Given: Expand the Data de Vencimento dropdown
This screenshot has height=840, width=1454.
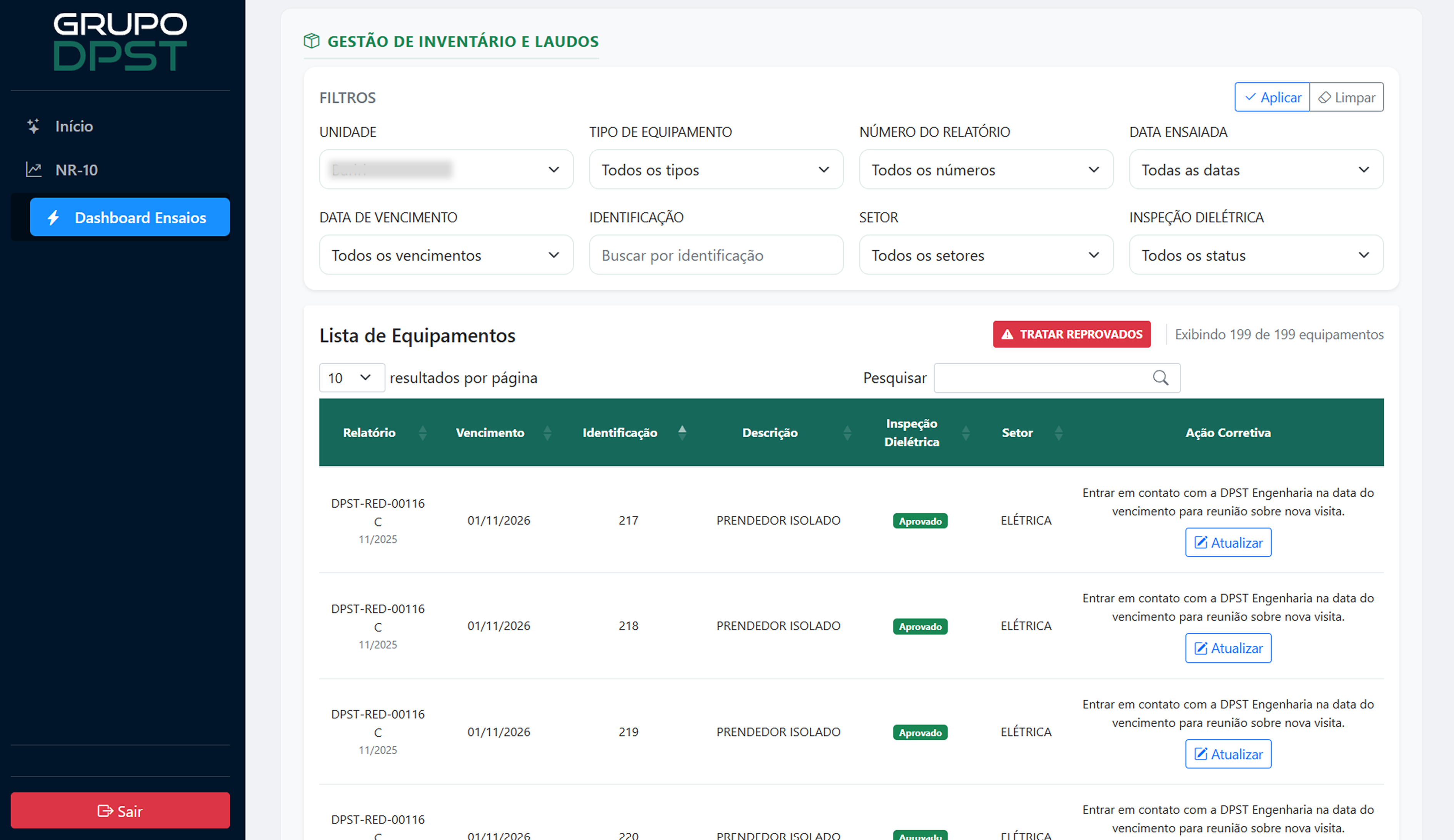Looking at the screenshot, I should point(446,255).
